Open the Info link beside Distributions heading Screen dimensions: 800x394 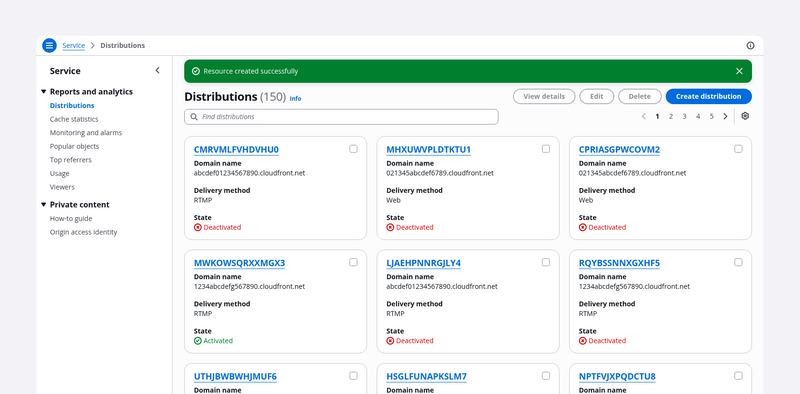(x=295, y=98)
